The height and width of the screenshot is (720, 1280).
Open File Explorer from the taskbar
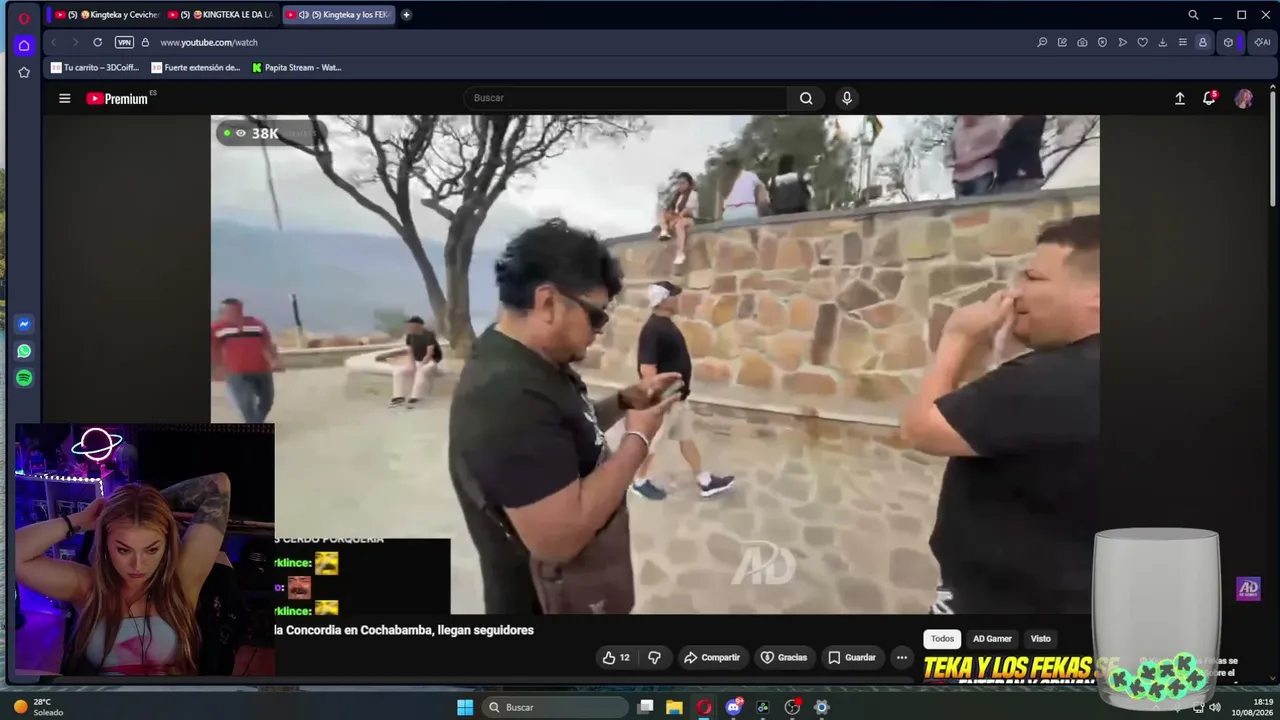(x=675, y=707)
